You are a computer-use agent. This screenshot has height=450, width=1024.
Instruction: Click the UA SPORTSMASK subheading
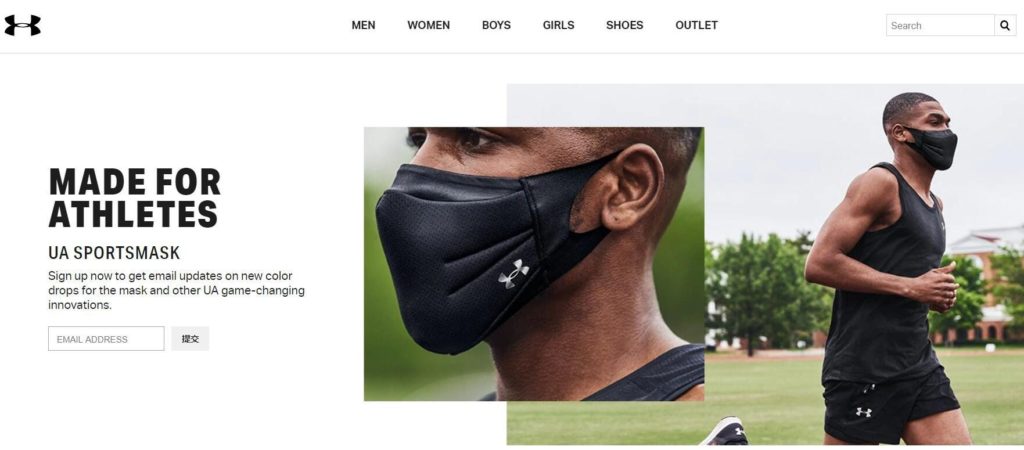click(x=114, y=253)
